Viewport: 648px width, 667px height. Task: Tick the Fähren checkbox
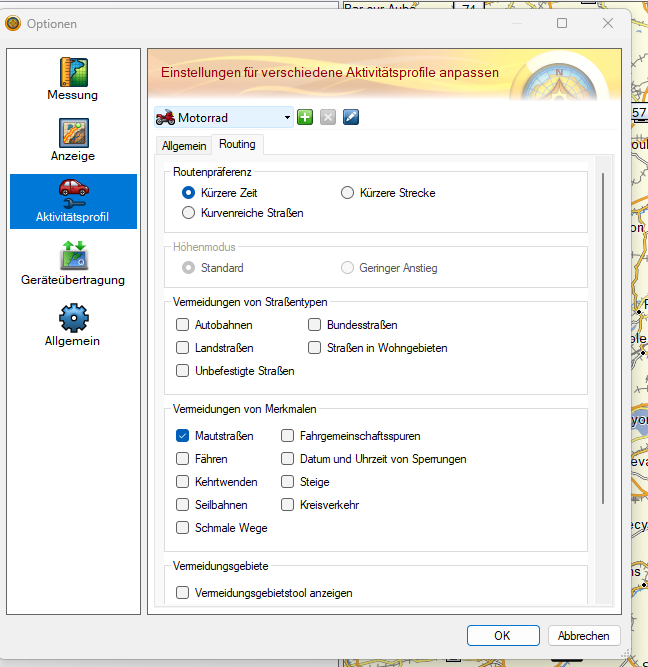coord(182,459)
